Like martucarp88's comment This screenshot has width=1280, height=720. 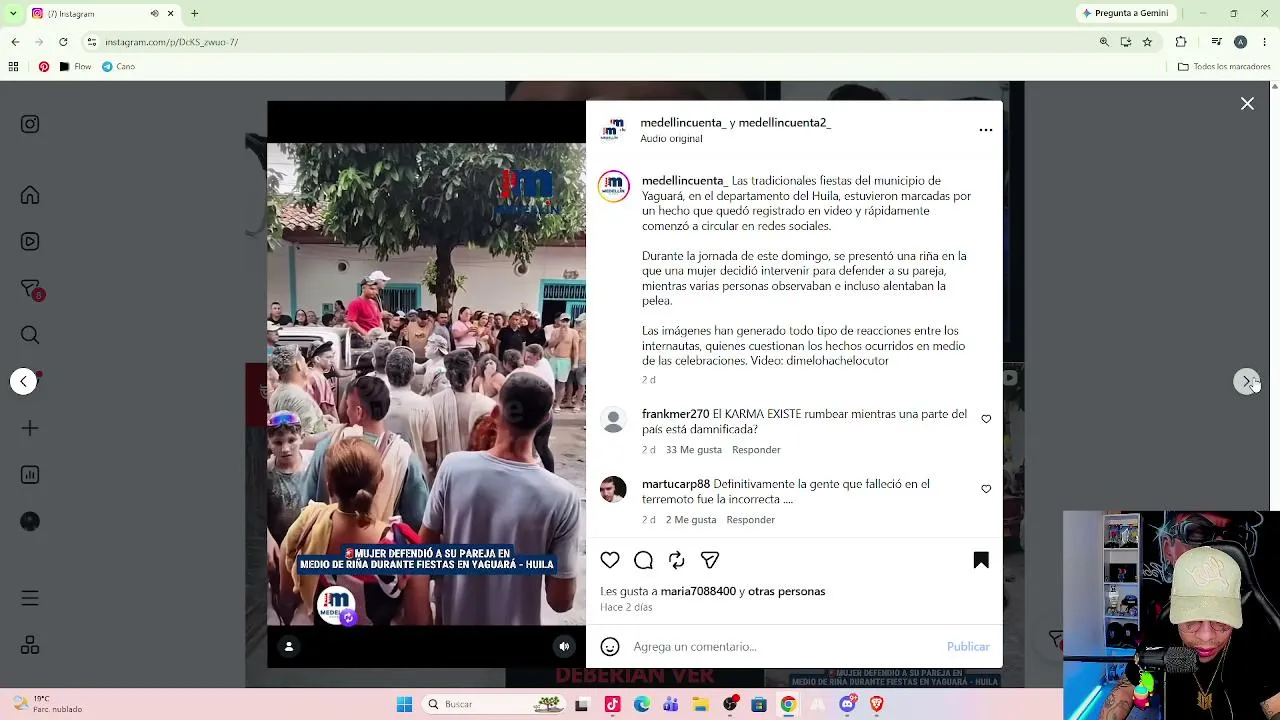(x=986, y=489)
